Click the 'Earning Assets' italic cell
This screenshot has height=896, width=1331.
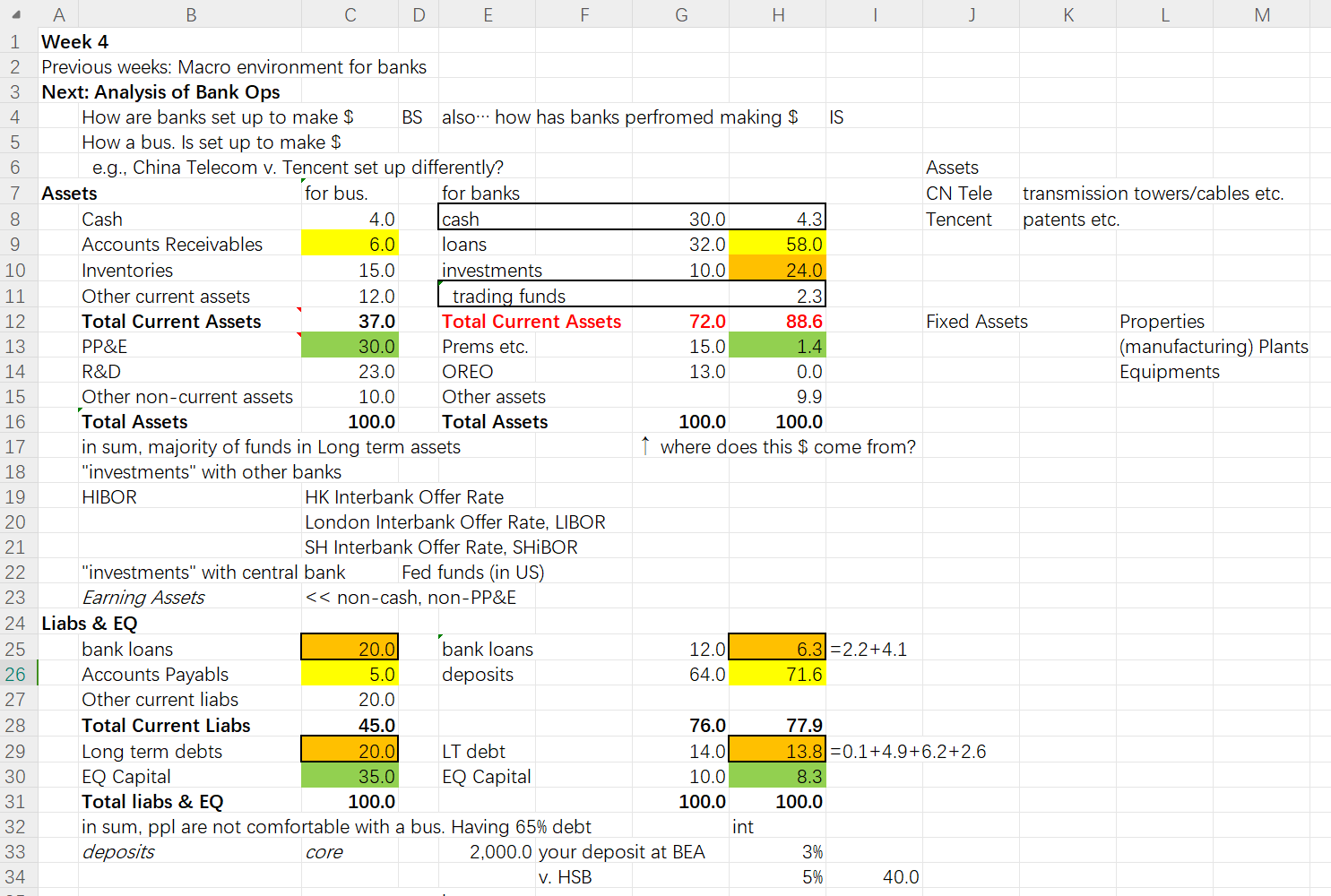[x=143, y=598]
